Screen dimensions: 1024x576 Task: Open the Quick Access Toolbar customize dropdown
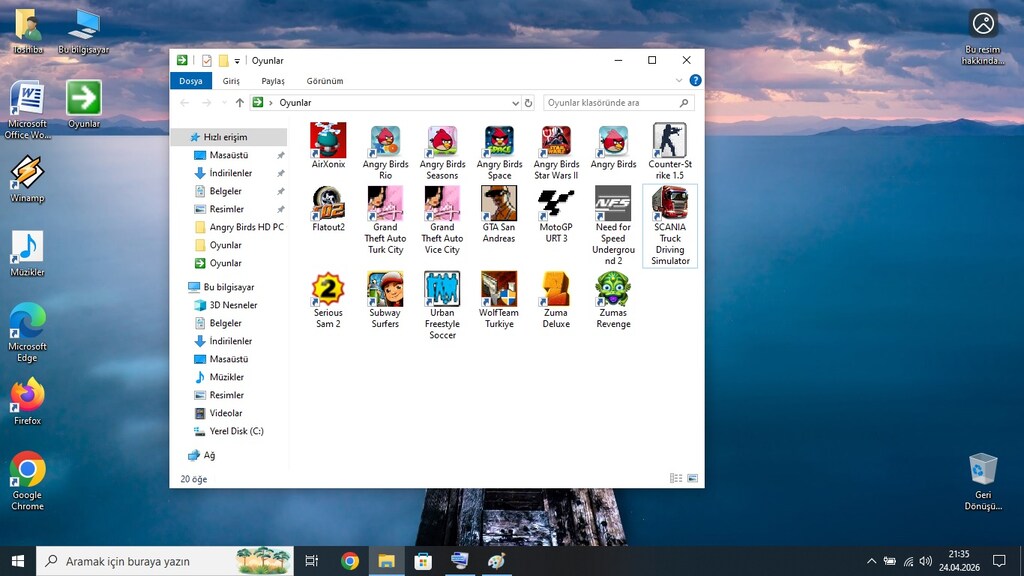click(237, 61)
